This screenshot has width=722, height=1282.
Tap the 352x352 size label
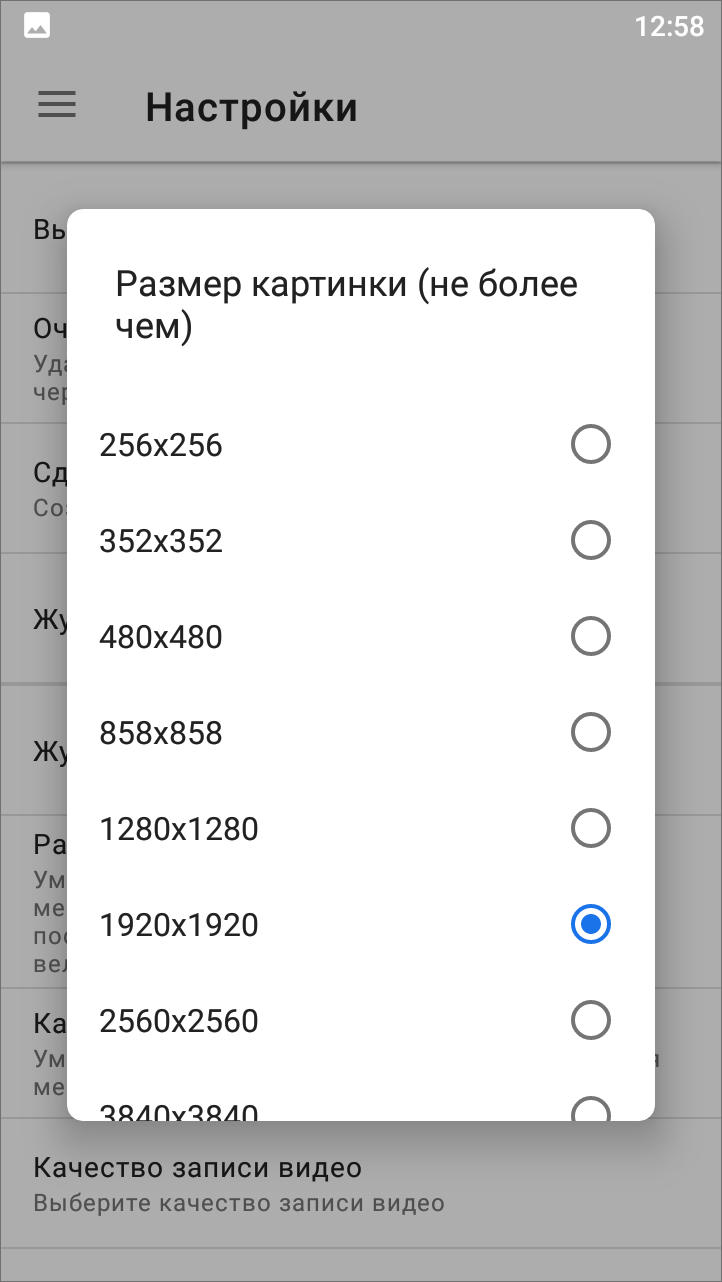(x=161, y=541)
